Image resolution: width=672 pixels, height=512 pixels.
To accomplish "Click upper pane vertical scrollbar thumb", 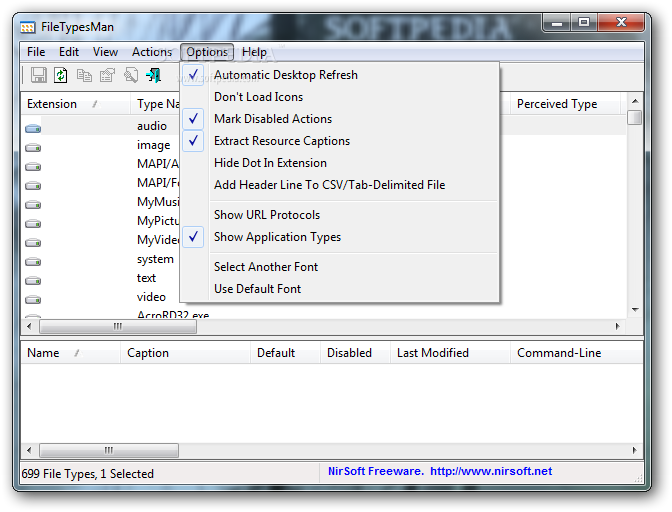I will tap(635, 117).
